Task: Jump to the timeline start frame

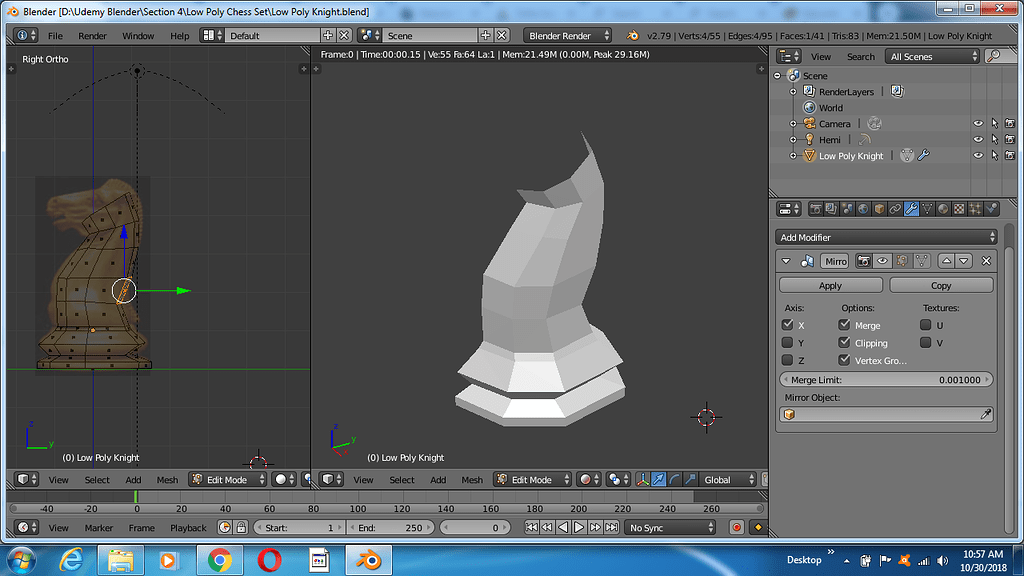Action: (x=532, y=527)
